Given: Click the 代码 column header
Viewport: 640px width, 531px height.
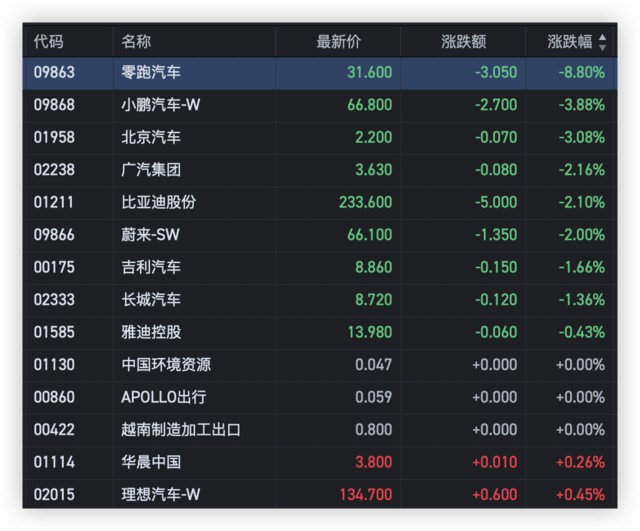Looking at the screenshot, I should point(48,42).
